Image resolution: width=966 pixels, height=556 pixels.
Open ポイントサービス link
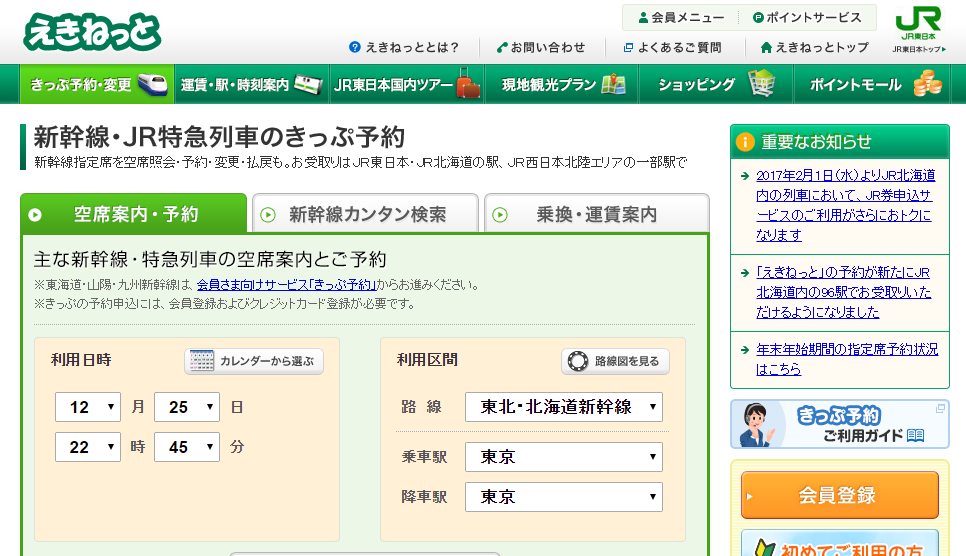808,18
